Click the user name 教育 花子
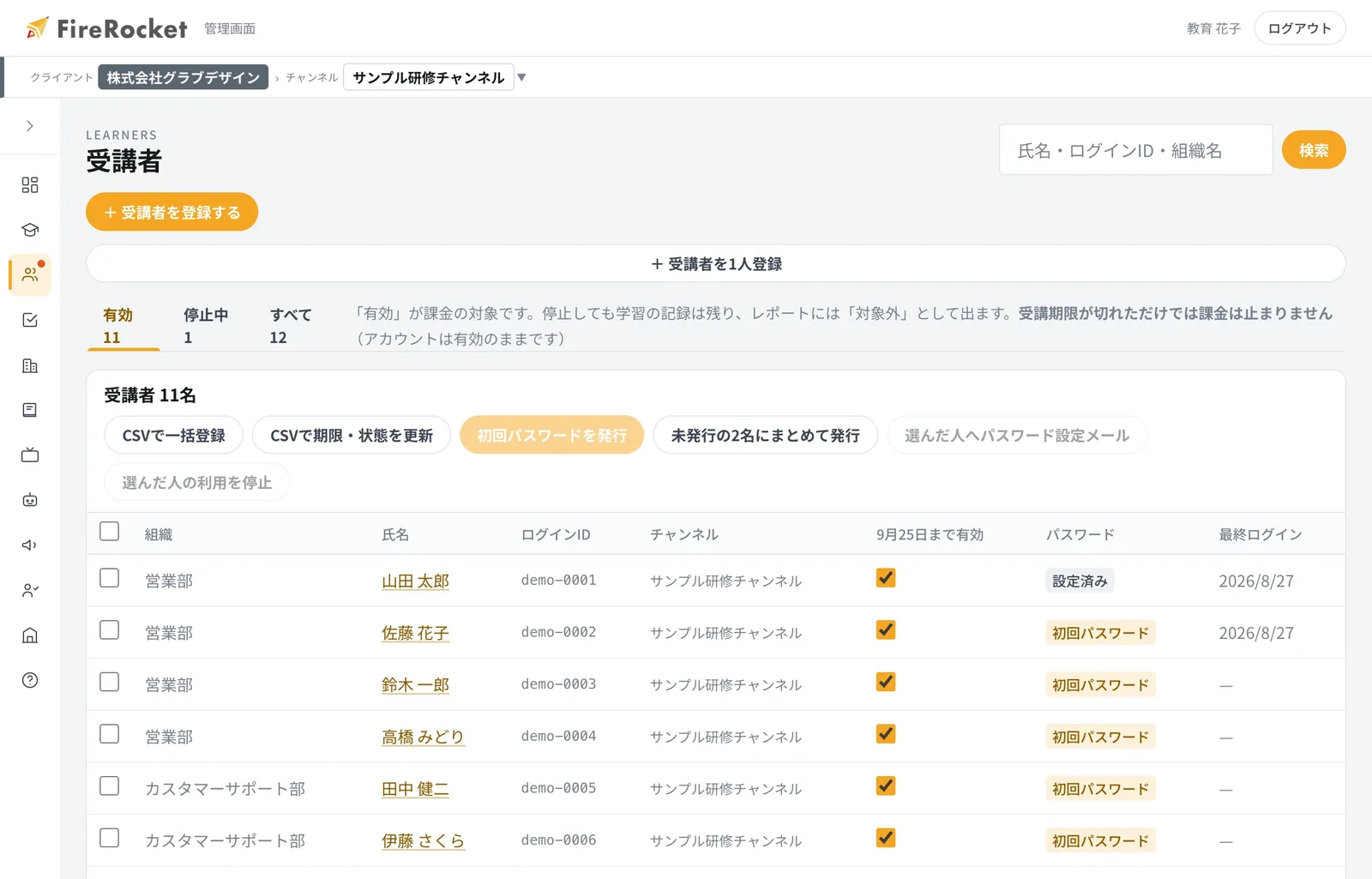Viewport: 1372px width, 879px height. tap(1213, 28)
